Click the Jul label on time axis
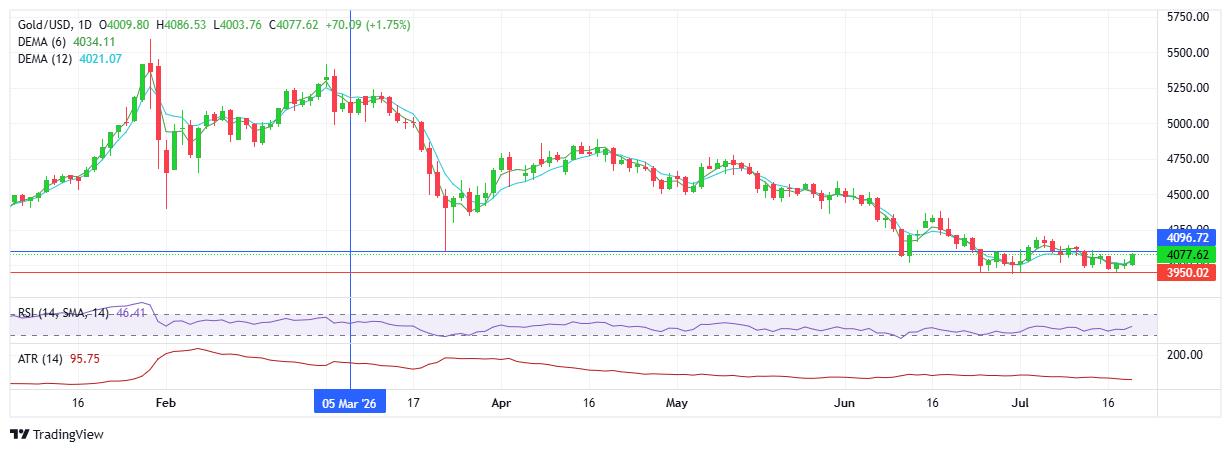 coord(1020,404)
